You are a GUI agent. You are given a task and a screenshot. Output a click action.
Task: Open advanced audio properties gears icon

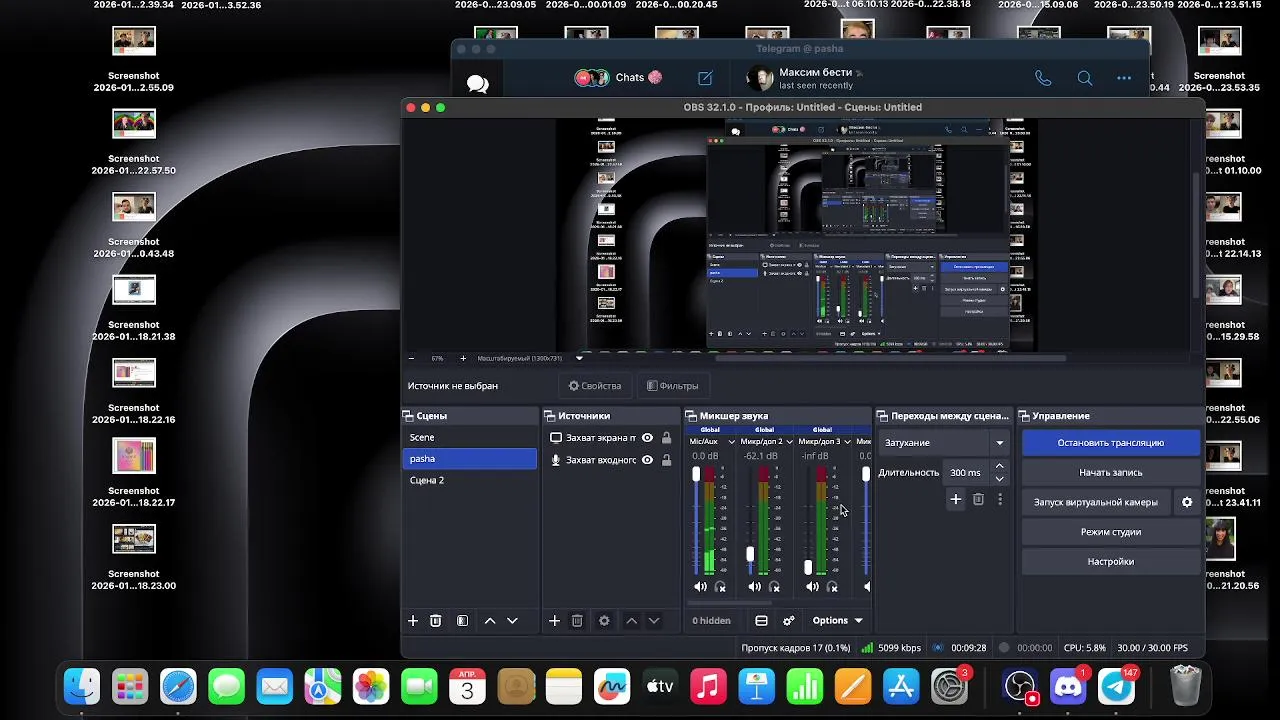point(789,621)
